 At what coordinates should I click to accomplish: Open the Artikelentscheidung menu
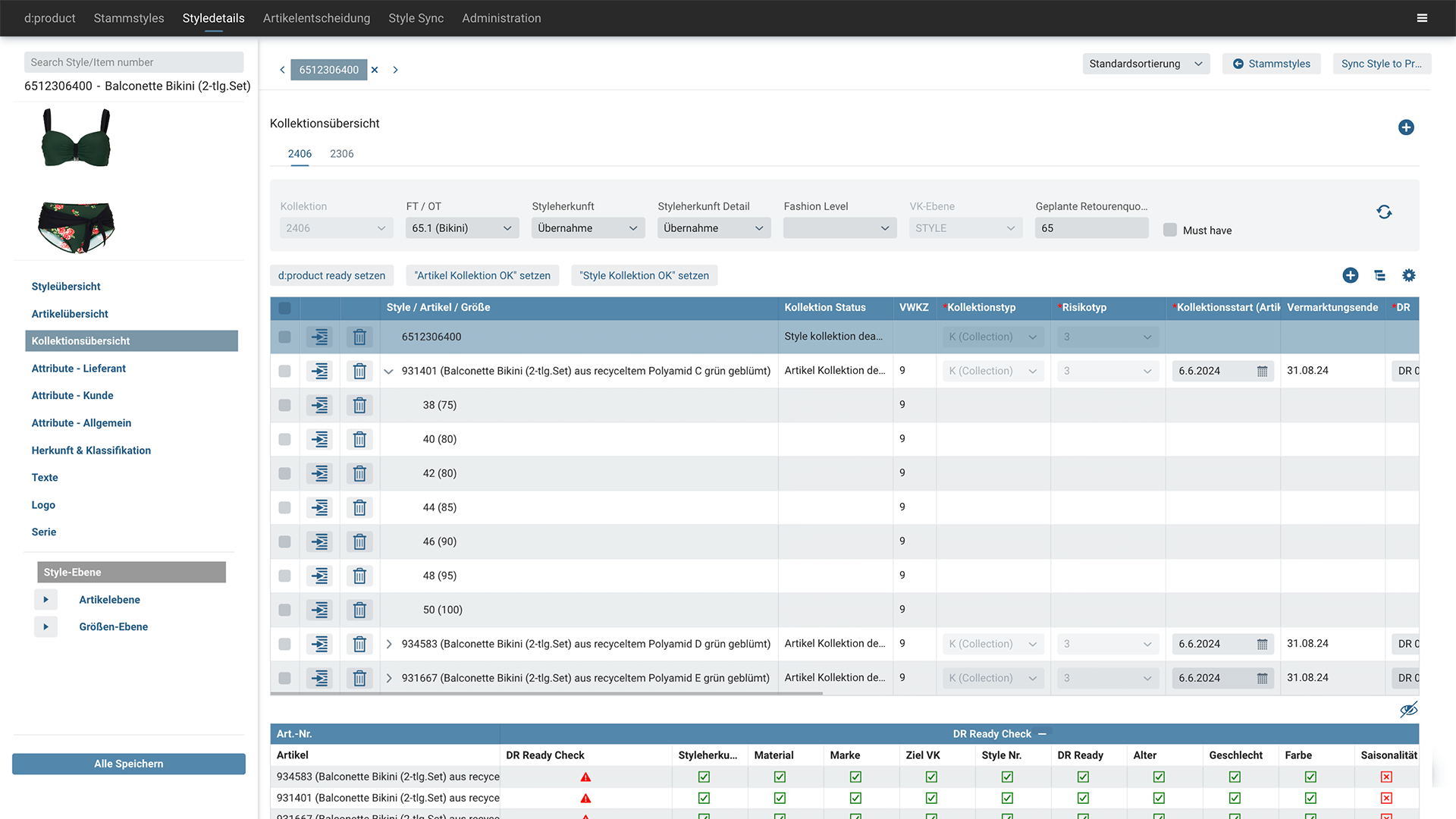tap(316, 18)
